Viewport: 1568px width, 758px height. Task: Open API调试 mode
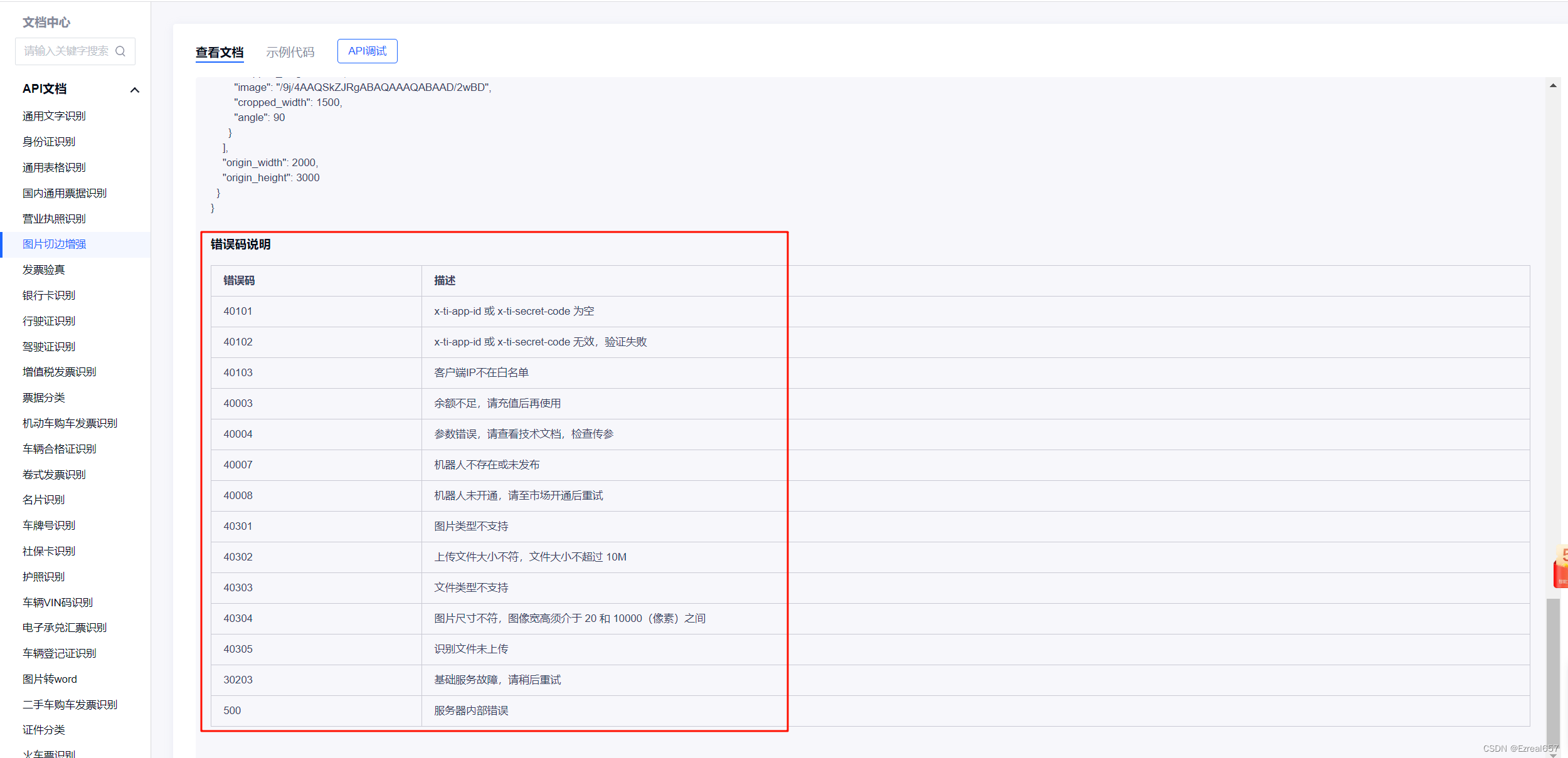367,51
